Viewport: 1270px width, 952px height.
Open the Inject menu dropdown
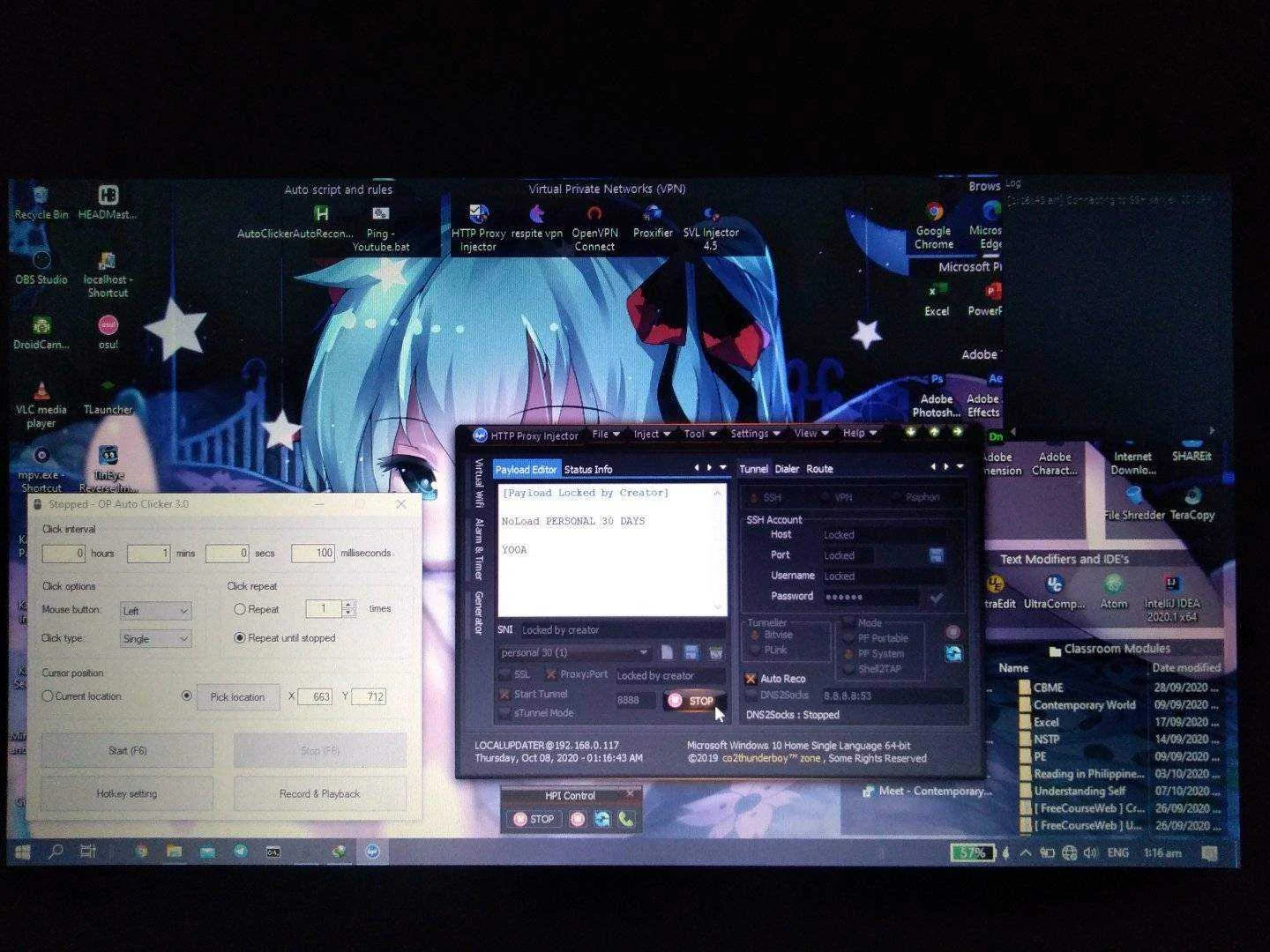point(652,434)
